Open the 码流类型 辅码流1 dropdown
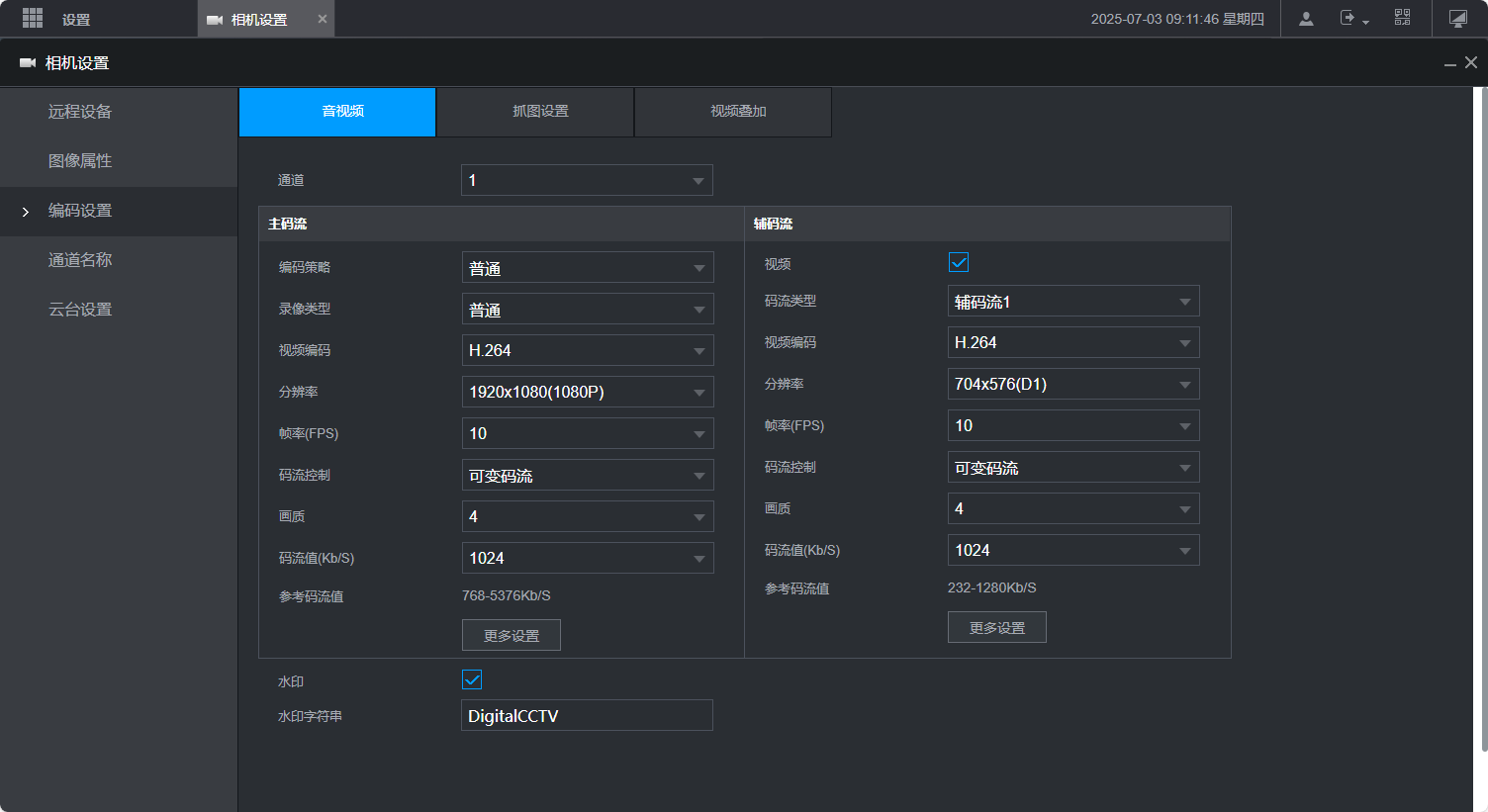 (1073, 302)
